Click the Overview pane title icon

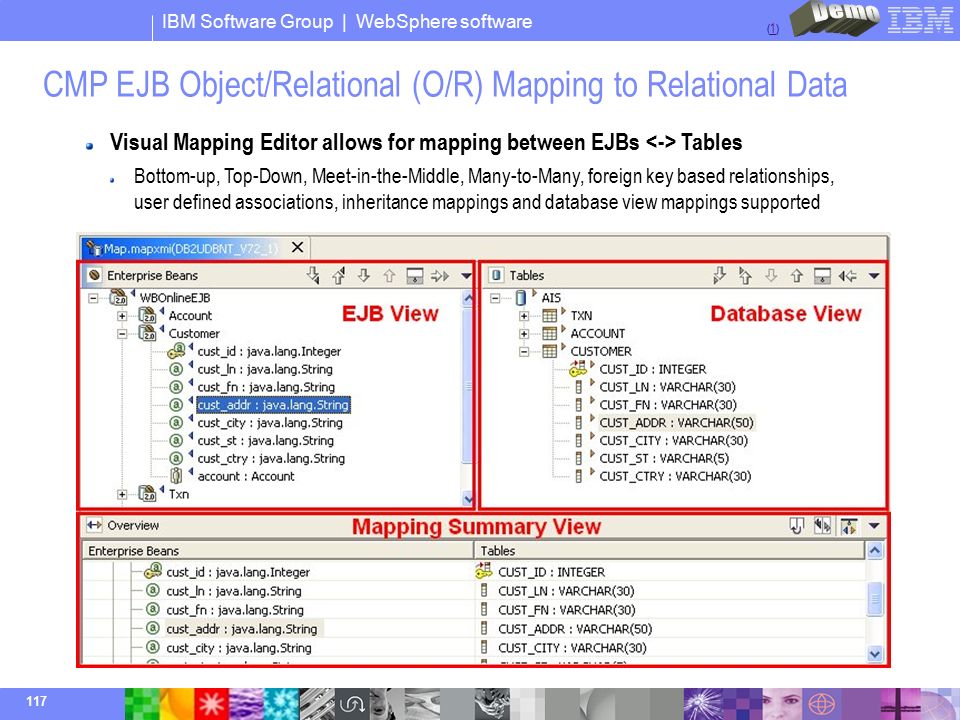click(x=94, y=525)
